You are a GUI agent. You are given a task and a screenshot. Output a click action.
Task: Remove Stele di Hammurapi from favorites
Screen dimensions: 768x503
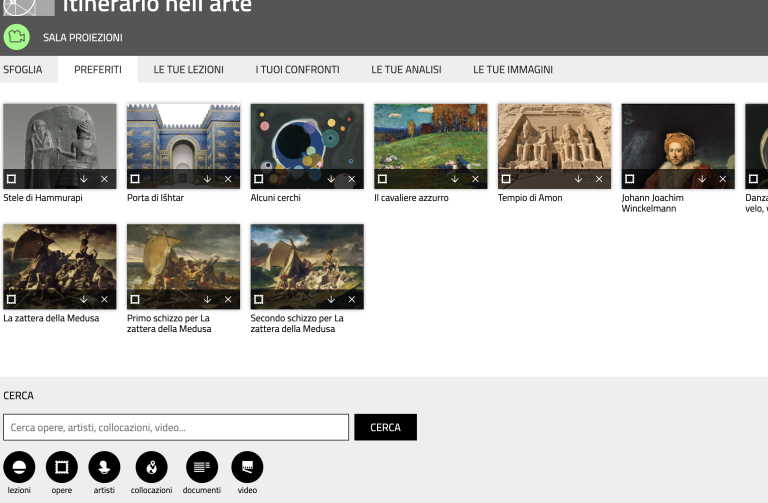tap(104, 179)
